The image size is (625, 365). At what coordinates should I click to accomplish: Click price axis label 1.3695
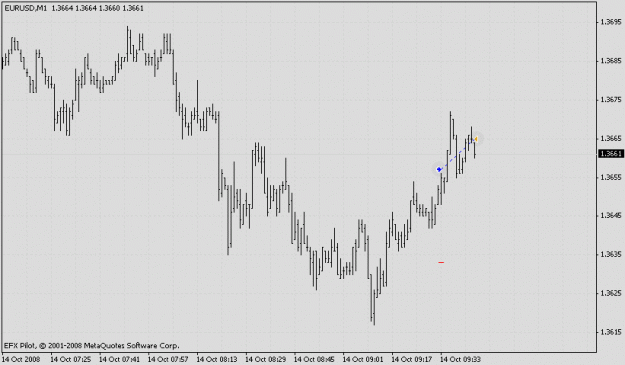611,22
